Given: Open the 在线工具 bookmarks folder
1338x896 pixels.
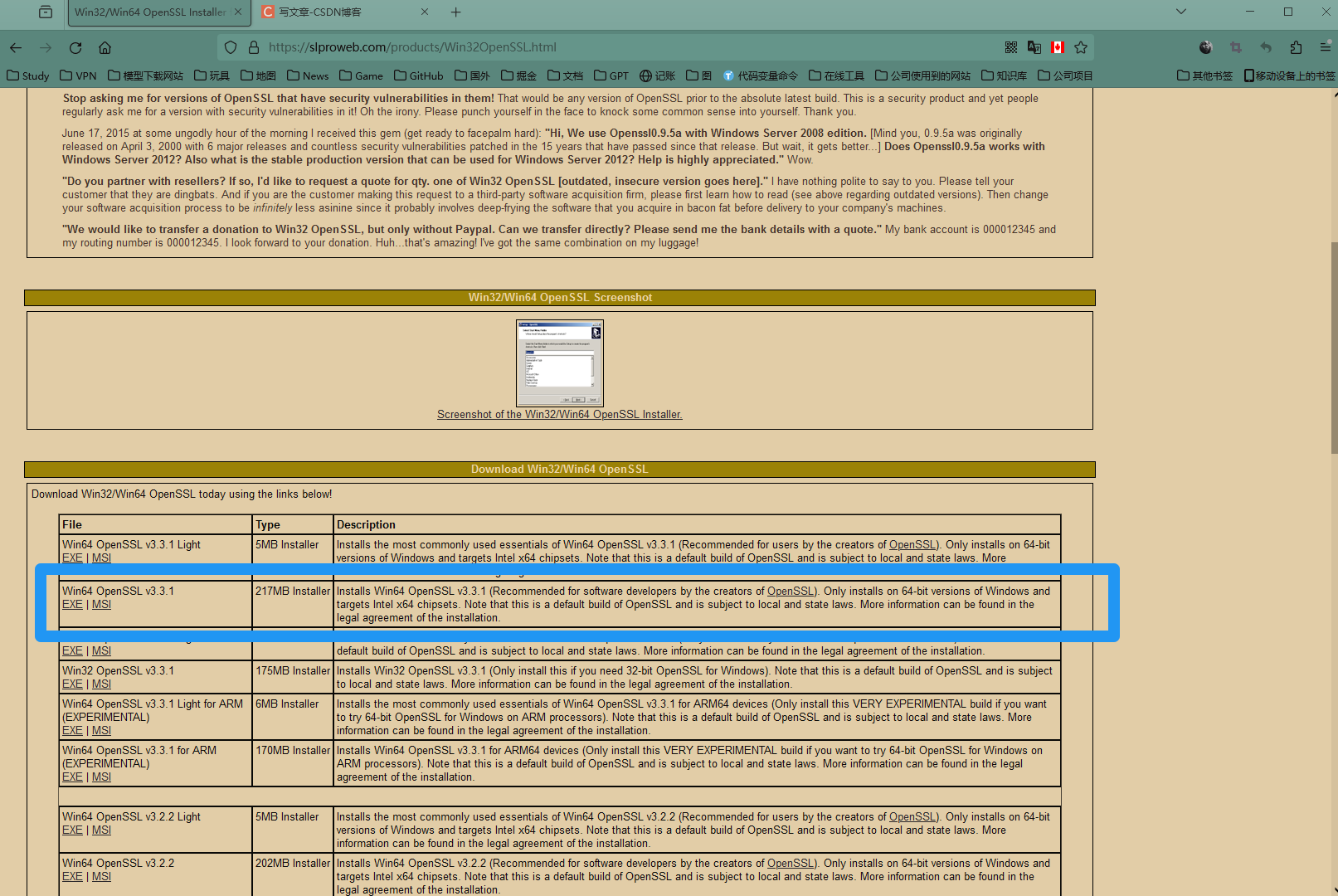Looking at the screenshot, I should point(837,75).
